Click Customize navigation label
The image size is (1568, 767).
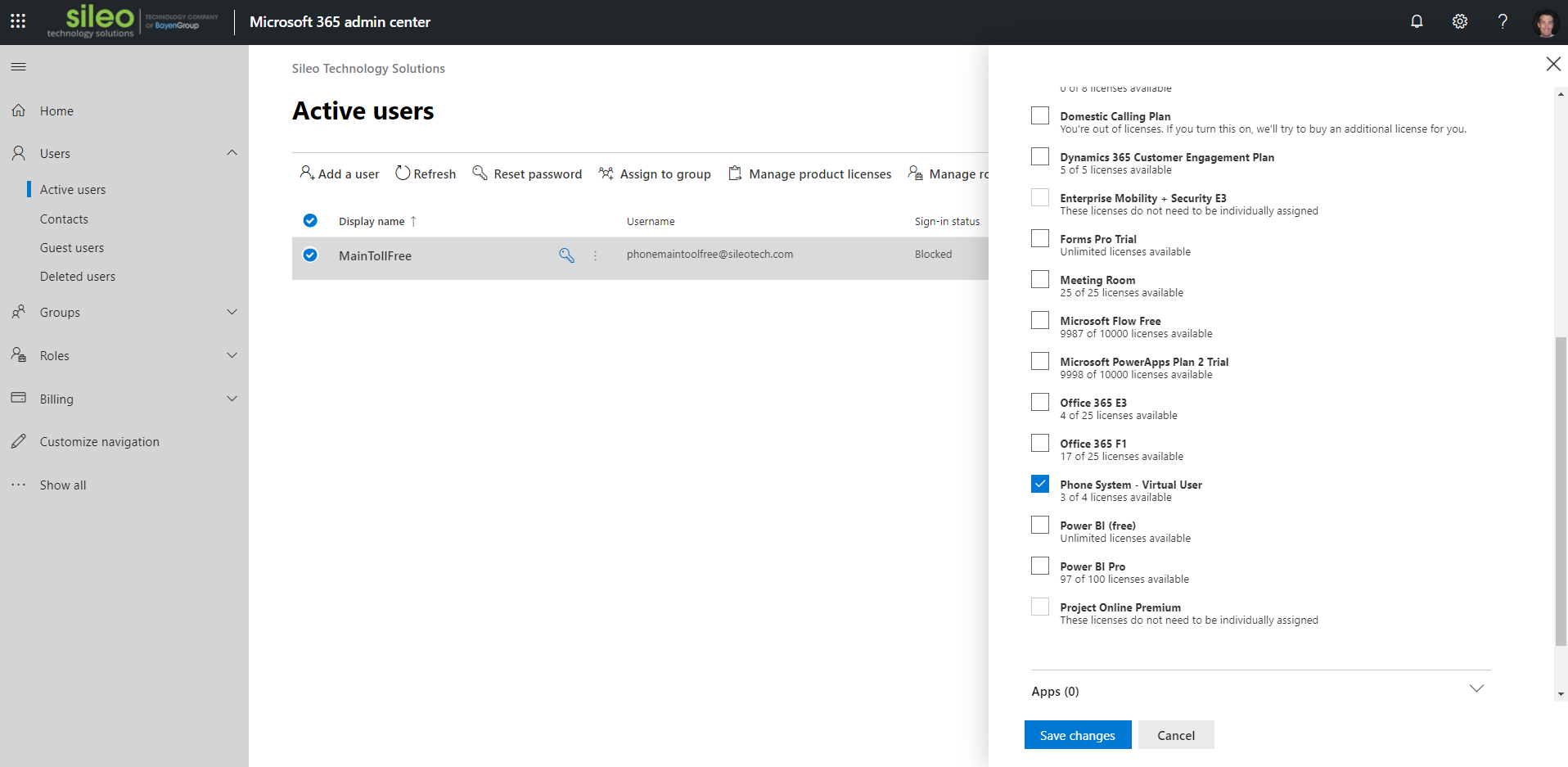100,442
